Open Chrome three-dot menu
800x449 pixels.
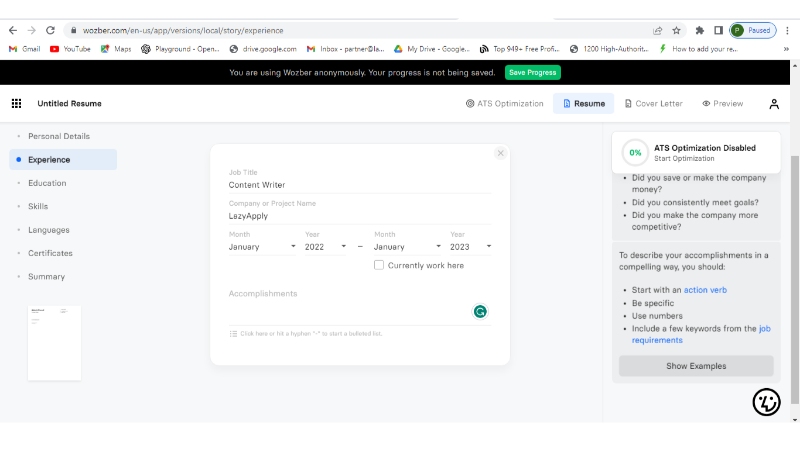(787, 31)
